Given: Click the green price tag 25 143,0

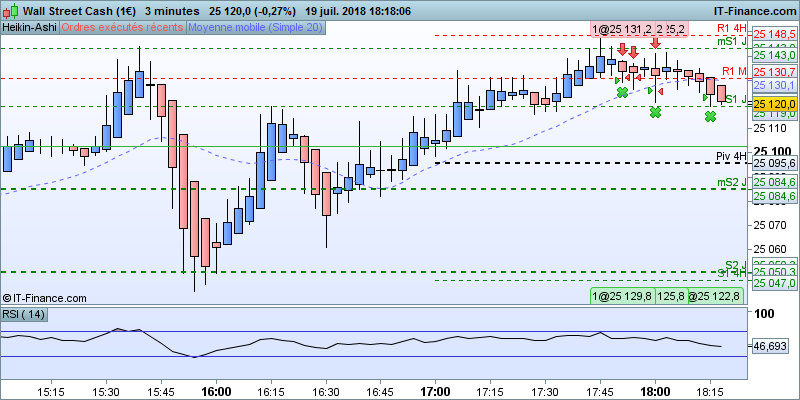Looking at the screenshot, I should 774,55.
